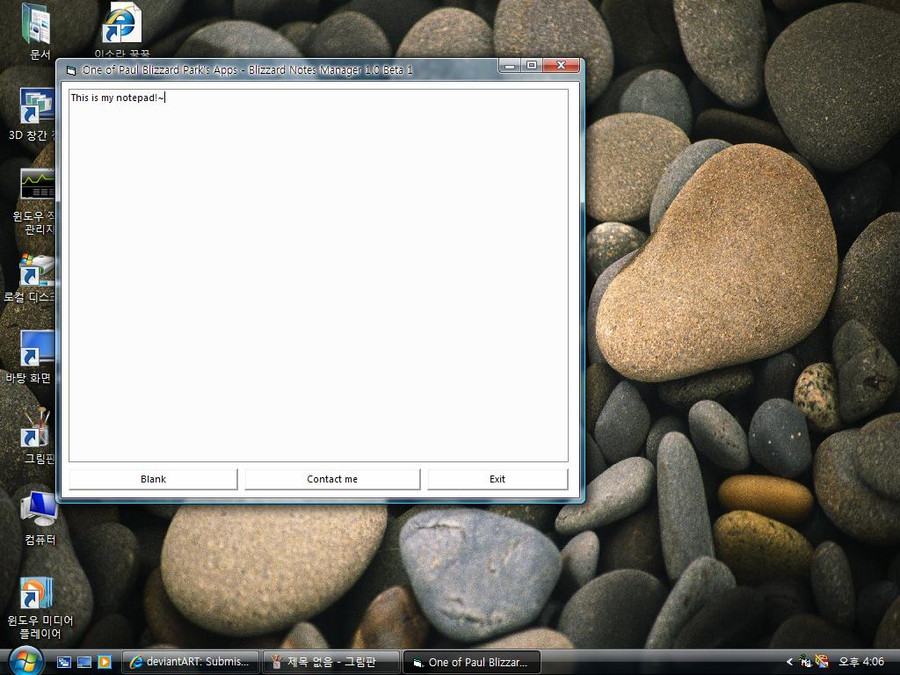Click the tray icon next to the clock
Screen dimensions: 900x675
coord(822,662)
